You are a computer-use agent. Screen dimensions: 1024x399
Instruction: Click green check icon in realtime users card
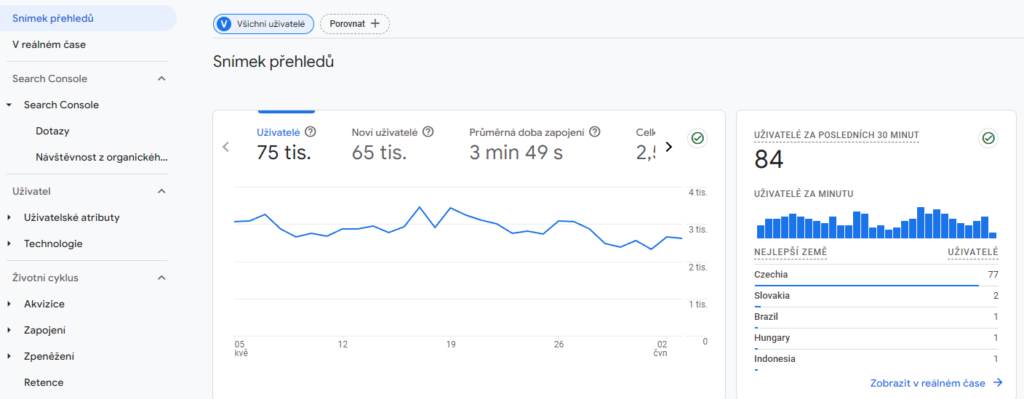988,138
